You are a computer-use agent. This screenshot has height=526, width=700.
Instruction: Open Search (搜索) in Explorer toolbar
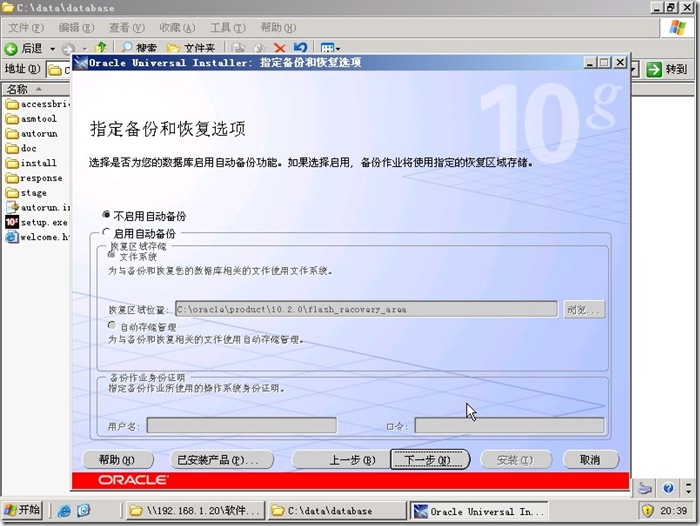[139, 48]
